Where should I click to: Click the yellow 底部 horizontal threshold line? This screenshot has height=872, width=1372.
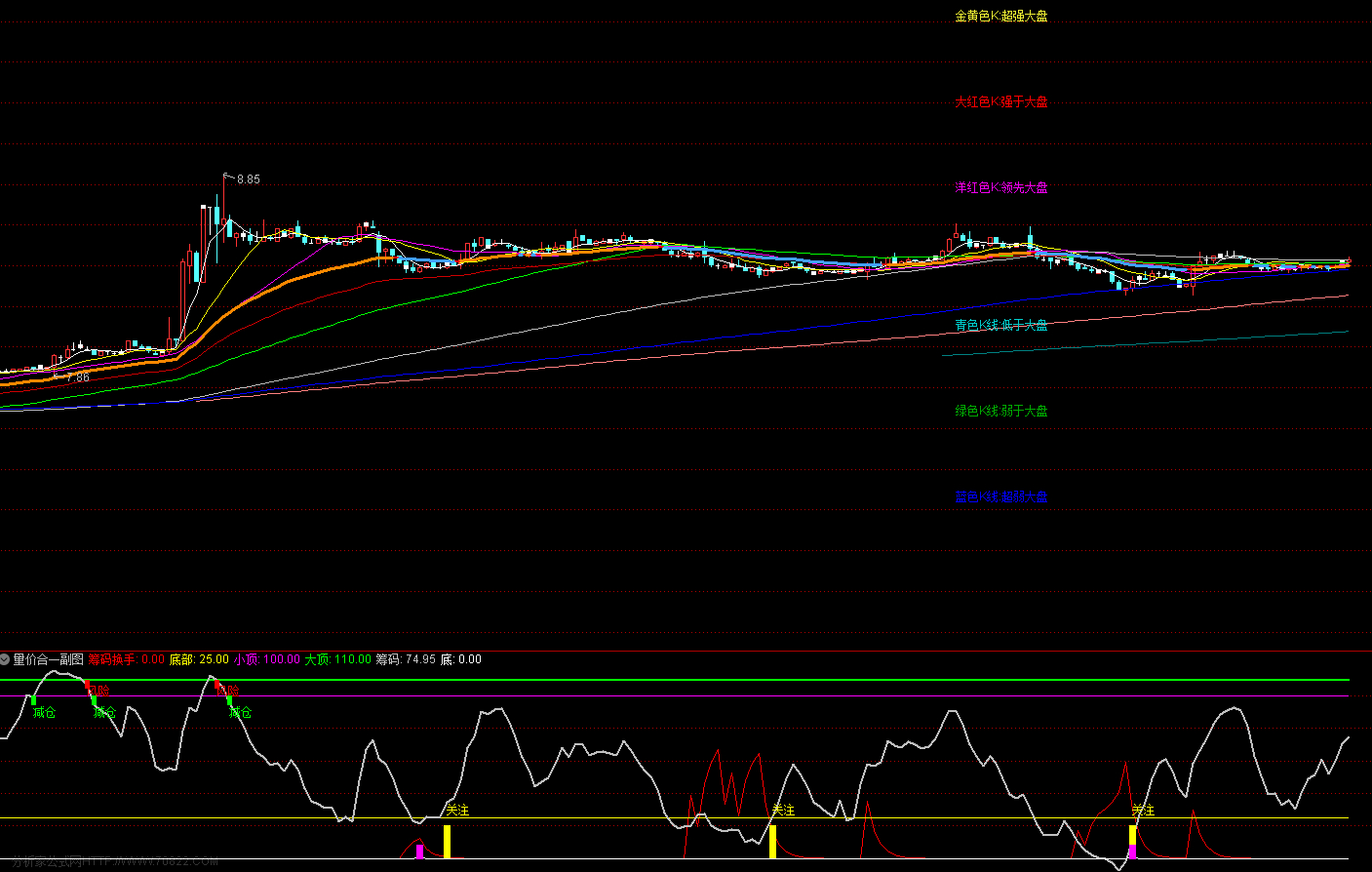674,817
